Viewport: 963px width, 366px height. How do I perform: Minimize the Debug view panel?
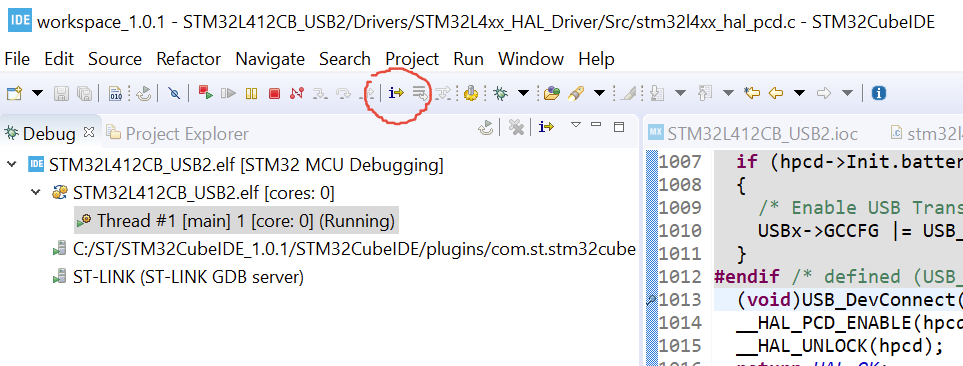tap(596, 125)
